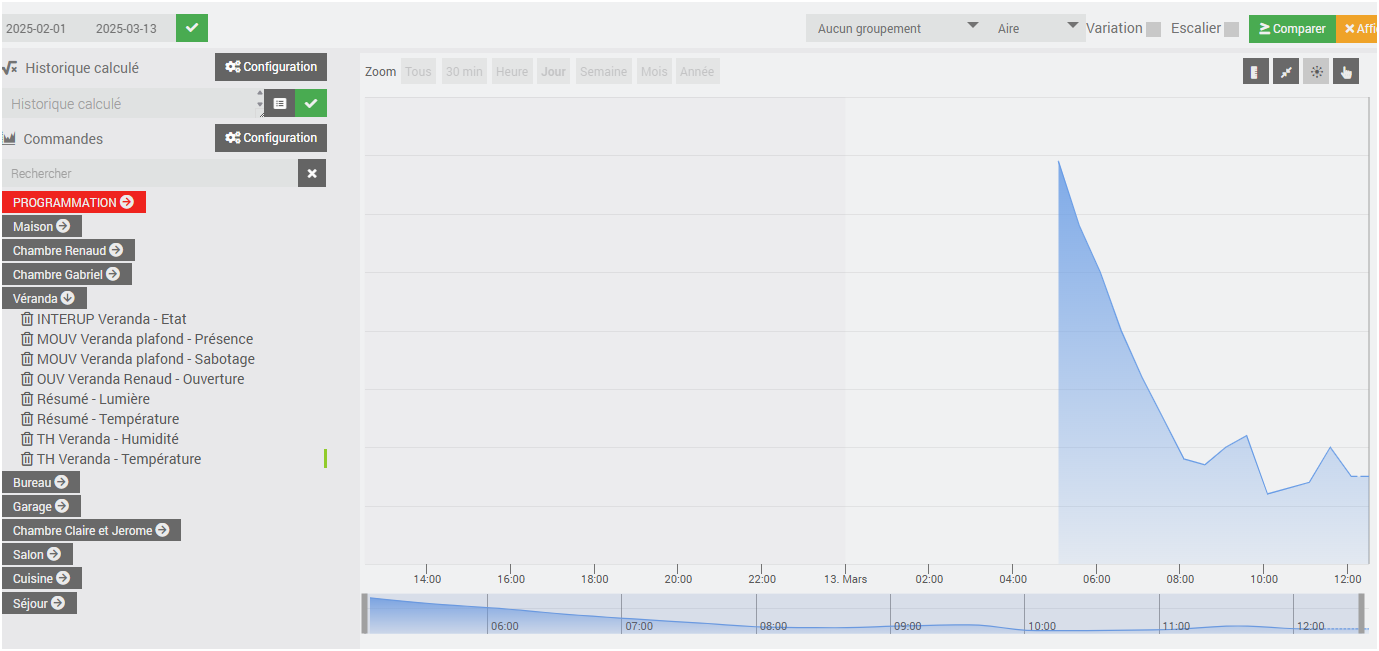Select the 'TH Veranda - Humidité' command
Image resolution: width=1379 pixels, height=651 pixels.
click(108, 439)
